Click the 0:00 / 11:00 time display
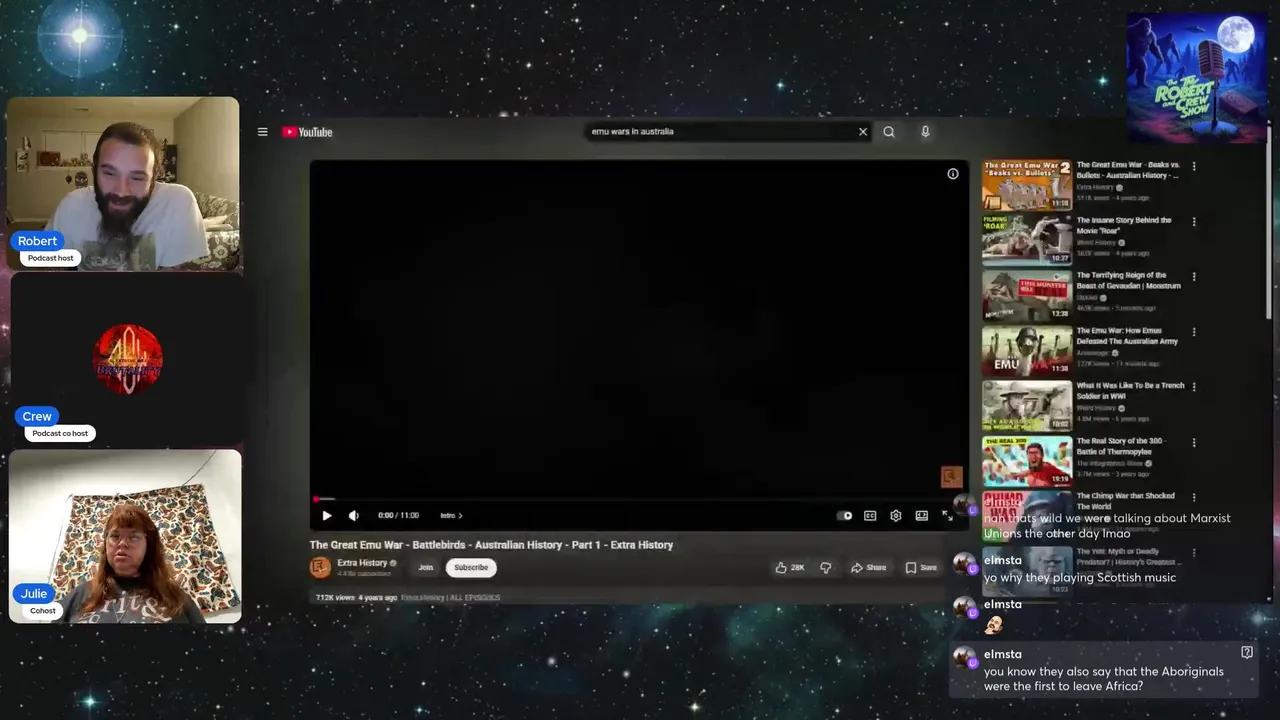The image size is (1280, 720). coord(398,516)
